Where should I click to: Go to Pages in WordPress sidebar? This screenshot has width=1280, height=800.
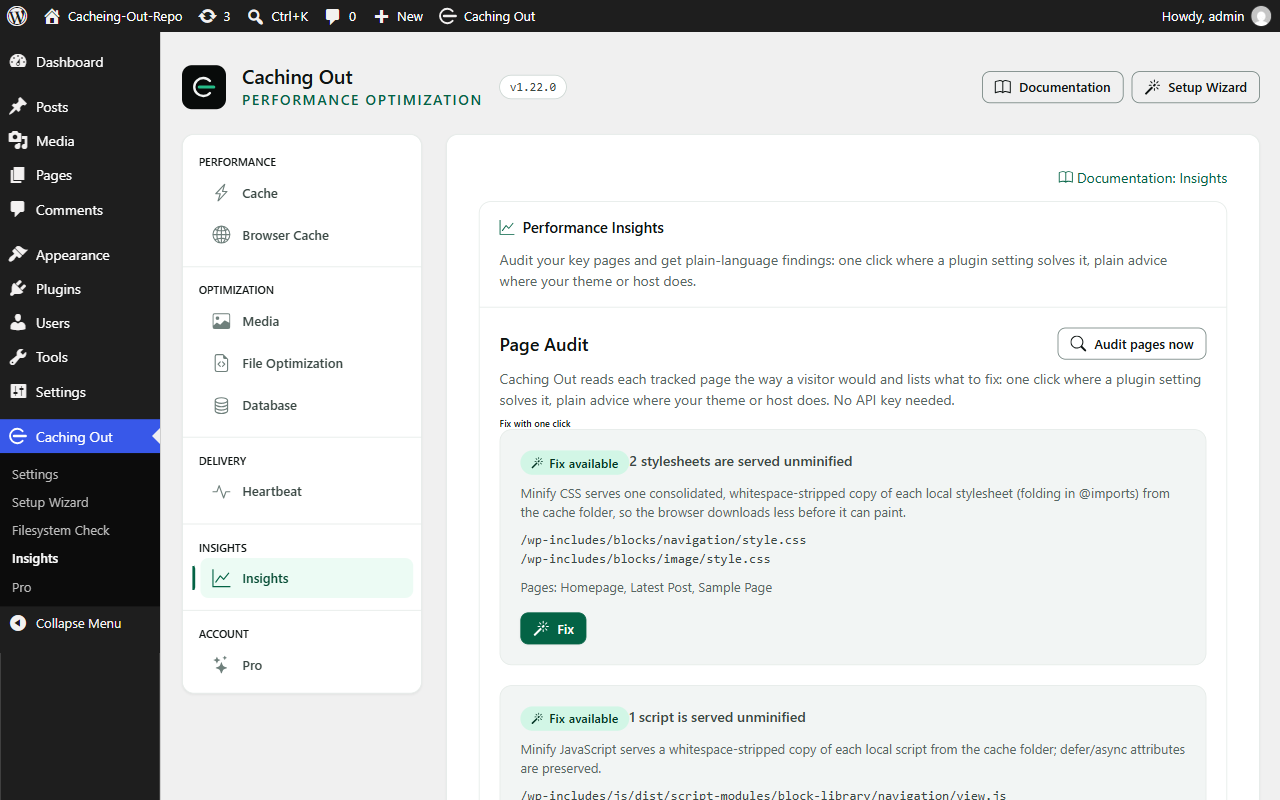[80, 175]
